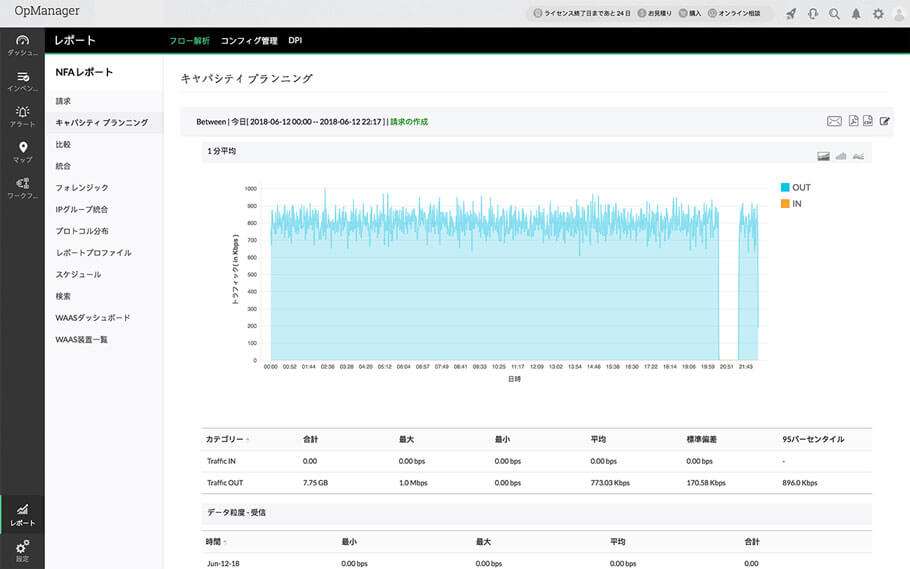910x569 pixels.
Task: Click the 請求の作成 link
Action: 408,122
